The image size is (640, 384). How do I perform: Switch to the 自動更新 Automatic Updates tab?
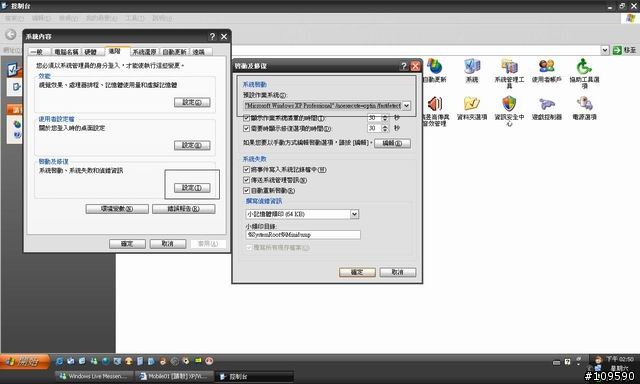(x=174, y=52)
